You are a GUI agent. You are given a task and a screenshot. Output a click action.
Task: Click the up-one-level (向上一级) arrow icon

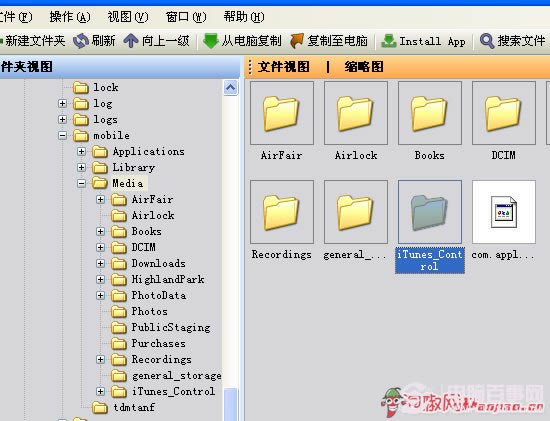pos(130,41)
